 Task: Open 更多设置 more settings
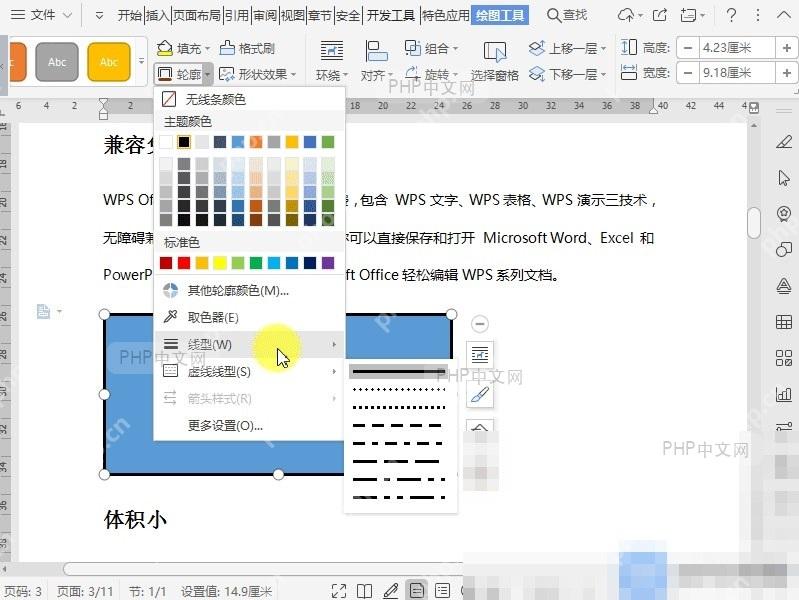(248, 425)
